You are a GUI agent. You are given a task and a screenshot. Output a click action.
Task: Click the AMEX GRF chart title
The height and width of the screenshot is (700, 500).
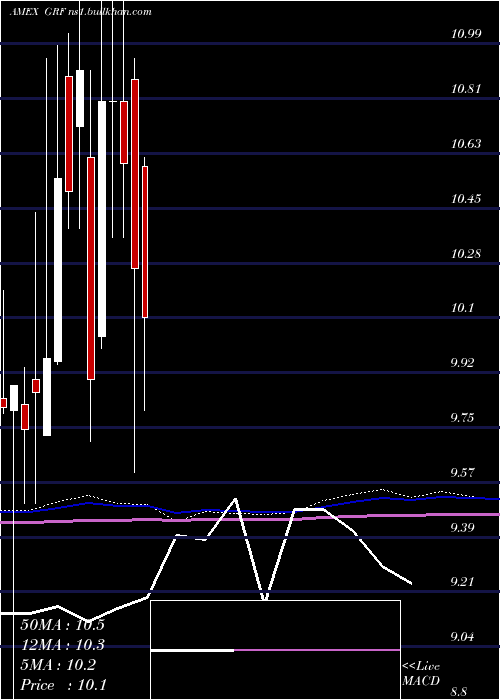[x=80, y=12]
